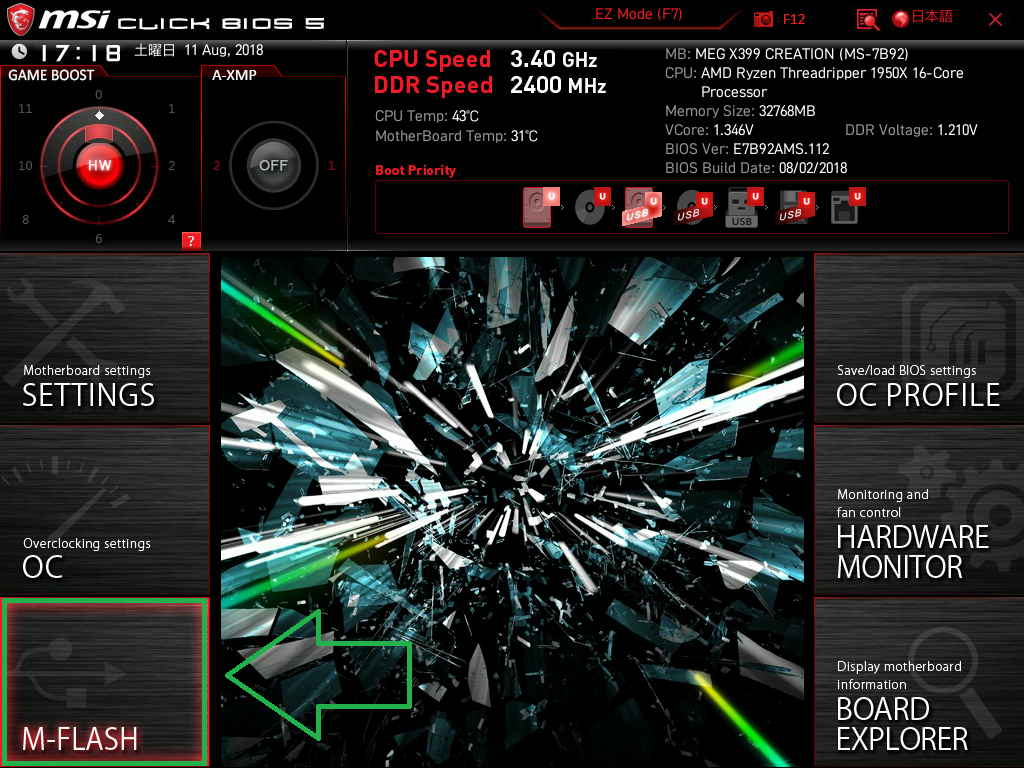Select the USB CD/DVD boot device
Screen dimensions: 1024x768
[x=693, y=208]
